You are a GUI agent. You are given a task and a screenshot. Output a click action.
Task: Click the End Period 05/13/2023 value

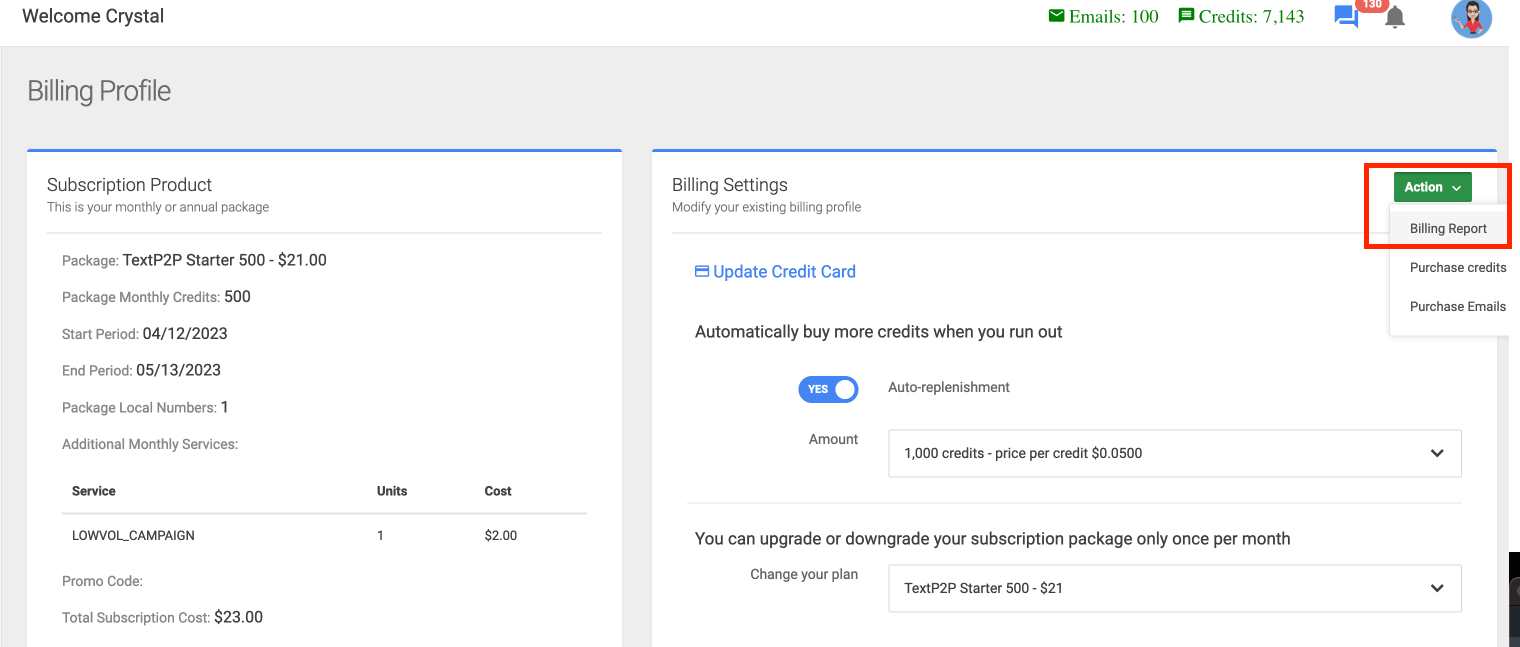point(178,370)
